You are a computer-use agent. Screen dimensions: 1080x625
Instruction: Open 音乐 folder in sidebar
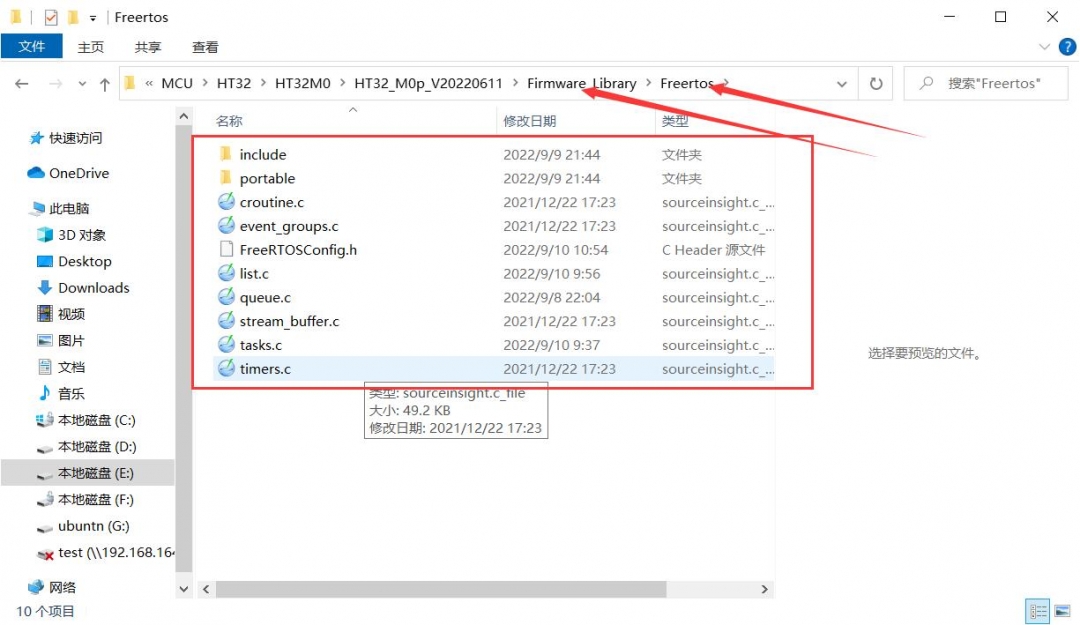coord(61,393)
